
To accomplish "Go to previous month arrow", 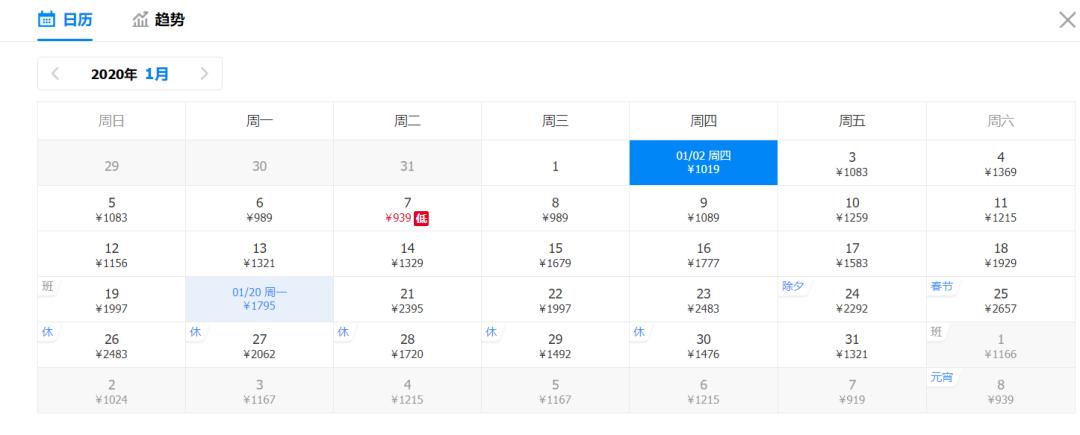I will (x=55, y=73).
